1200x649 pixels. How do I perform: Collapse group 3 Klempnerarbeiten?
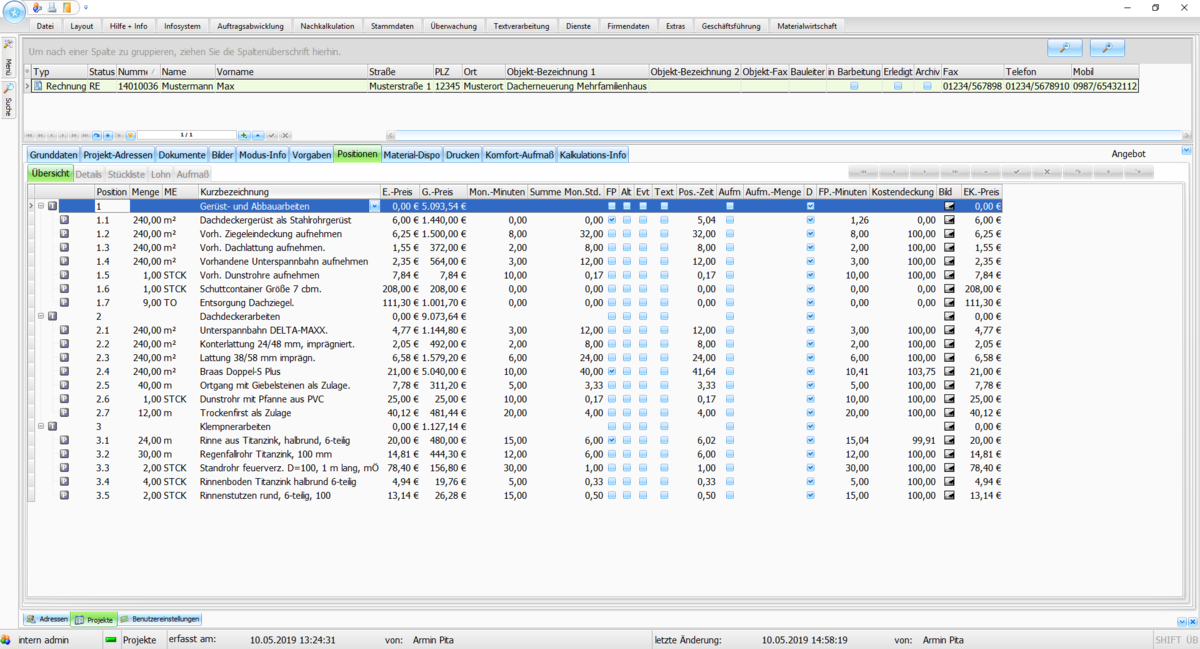pyautogui.click(x=41, y=426)
